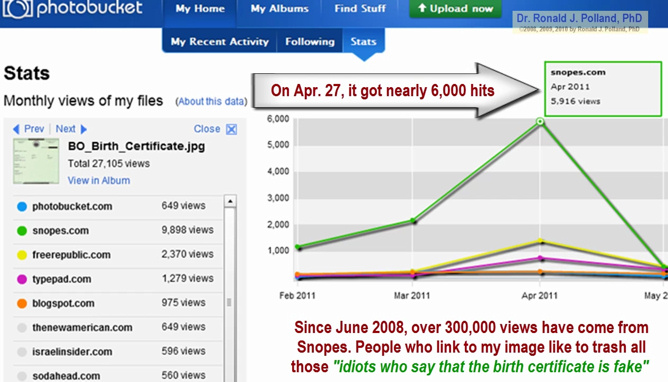The width and height of the screenshot is (668, 382).
Task: Click the referrer list scroll-up arrow
Action: 230,201
